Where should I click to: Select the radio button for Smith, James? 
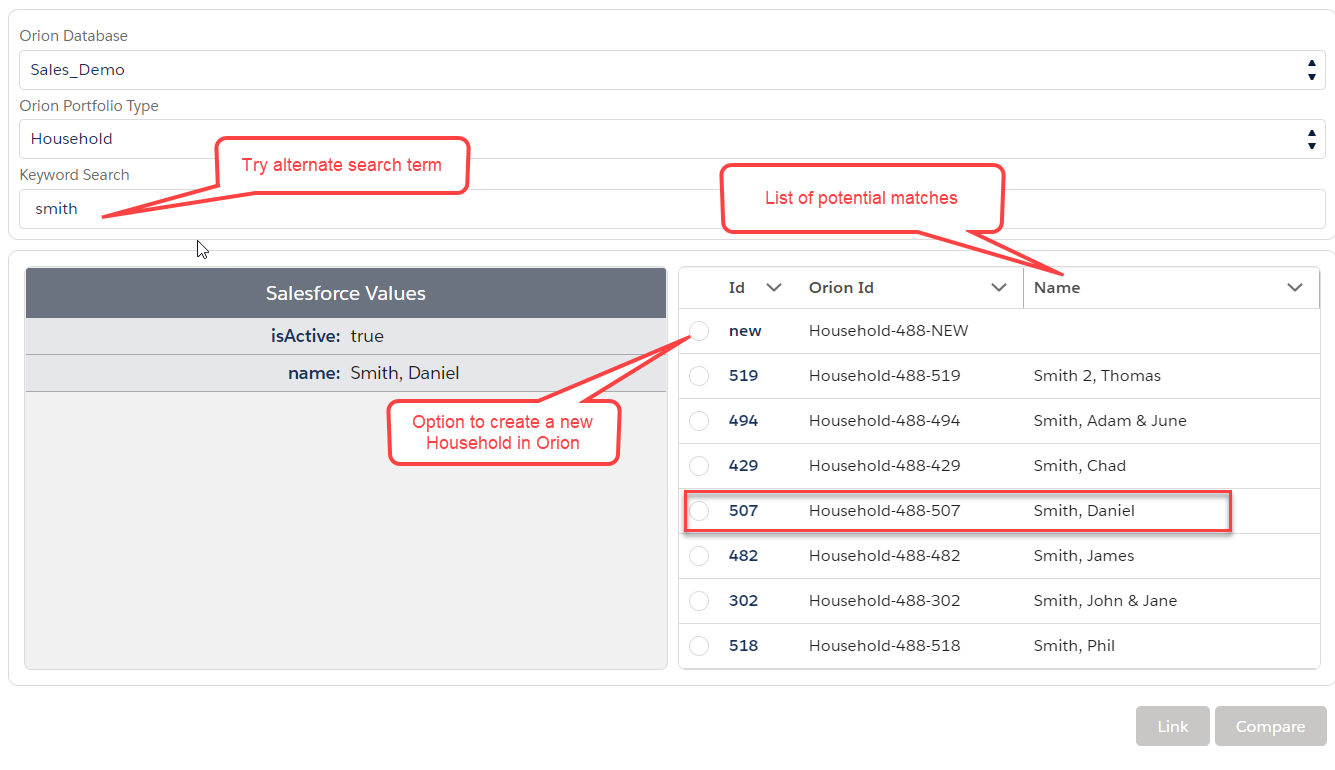click(x=699, y=556)
